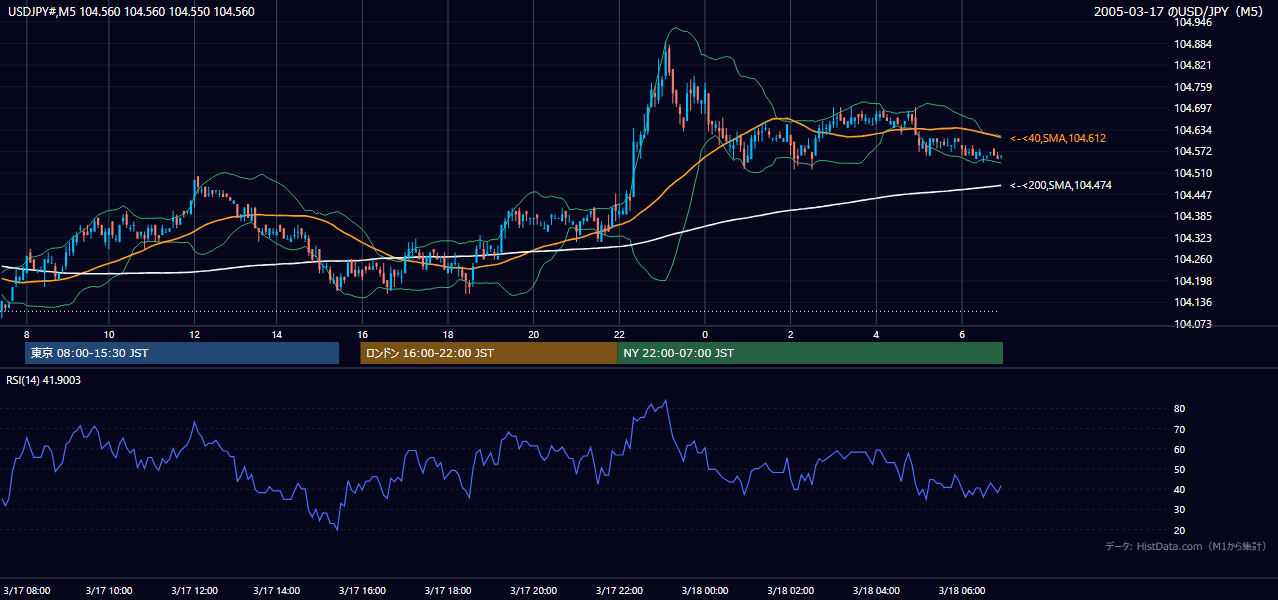Image resolution: width=1278 pixels, height=600 pixels.
Task: Click price axis label 104.821
Action: (1192, 65)
